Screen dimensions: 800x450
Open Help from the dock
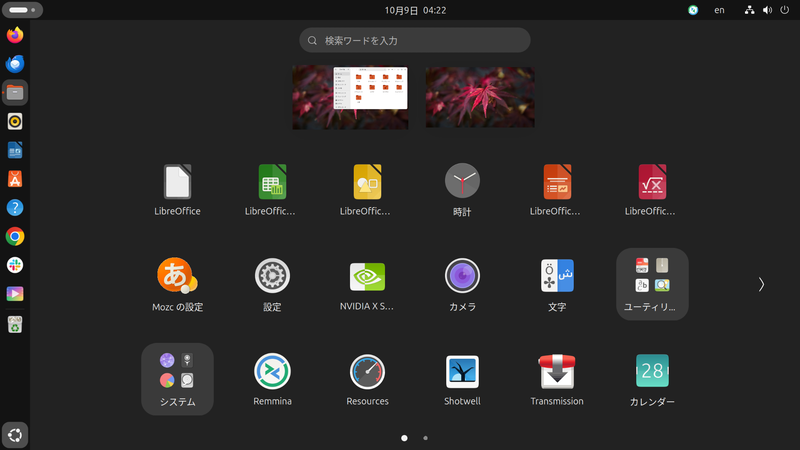pos(15,208)
